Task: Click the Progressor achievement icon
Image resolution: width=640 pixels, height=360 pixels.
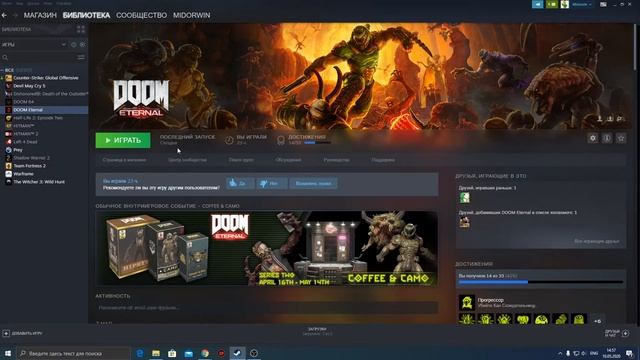Action: click(x=467, y=302)
